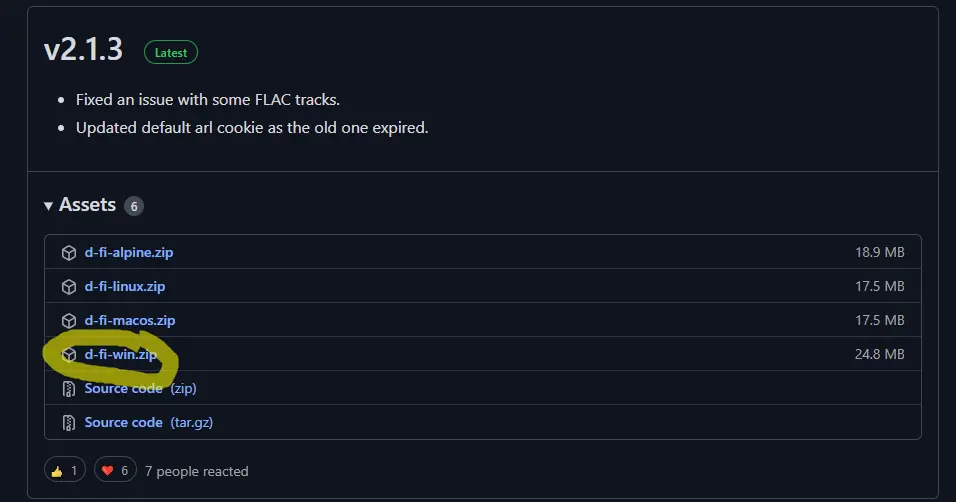Click the '7 people reacted' text

pos(197,471)
